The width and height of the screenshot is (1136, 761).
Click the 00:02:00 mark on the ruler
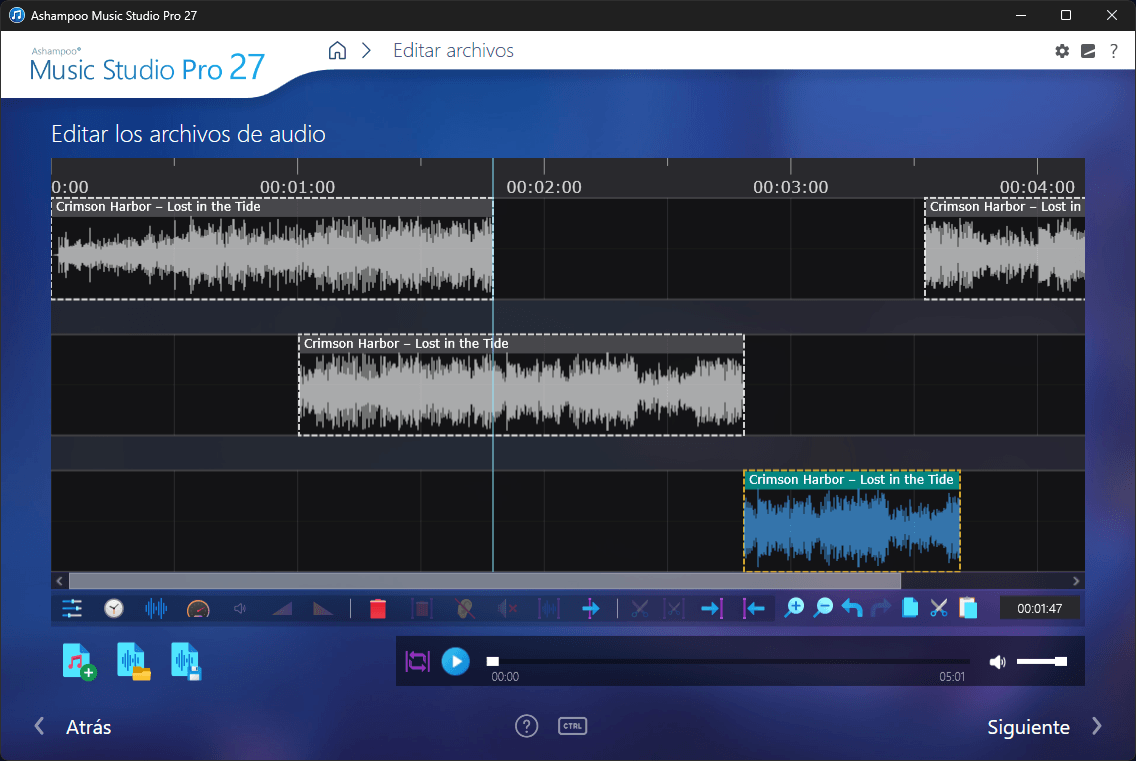(544, 187)
